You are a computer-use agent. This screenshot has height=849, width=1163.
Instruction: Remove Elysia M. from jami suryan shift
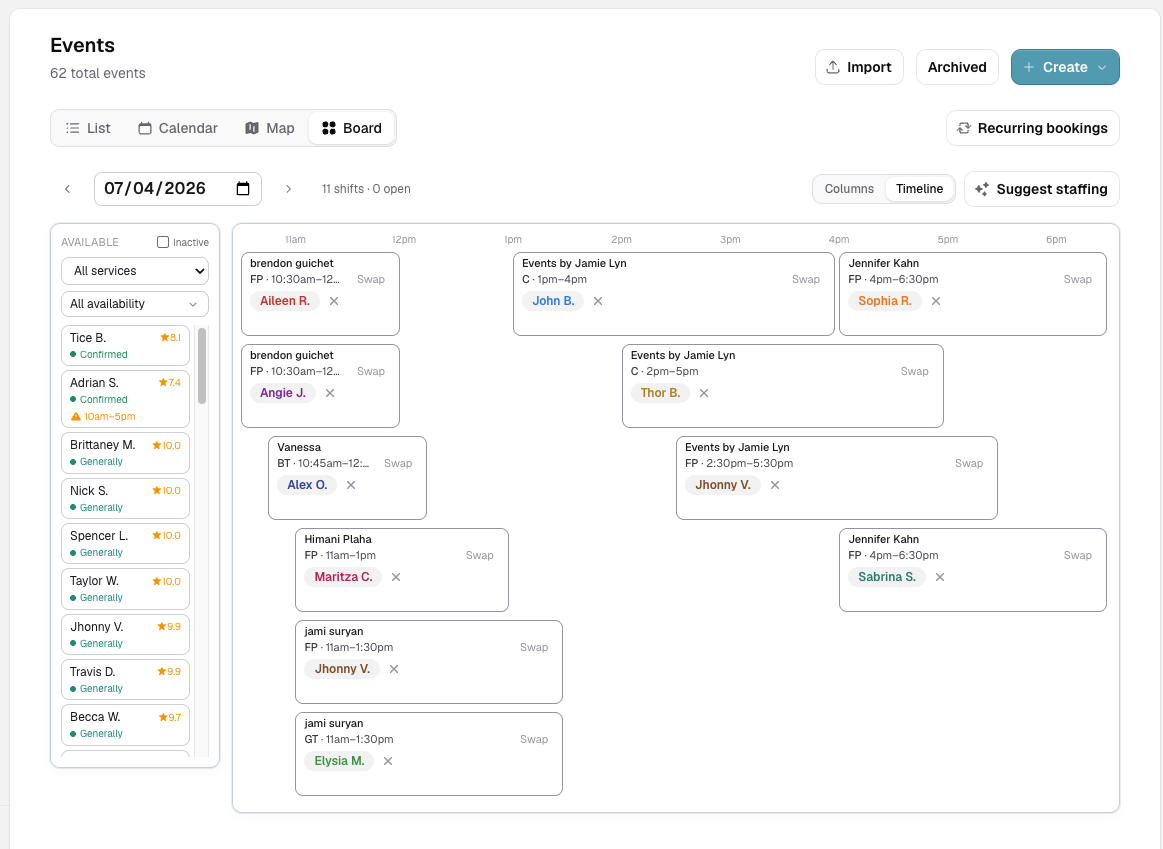(x=388, y=761)
